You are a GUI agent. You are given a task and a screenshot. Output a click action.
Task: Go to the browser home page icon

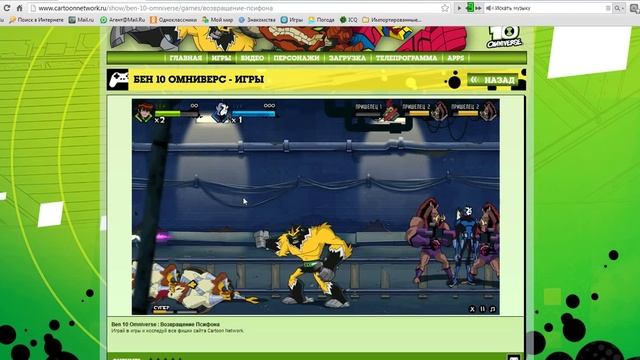point(19,8)
